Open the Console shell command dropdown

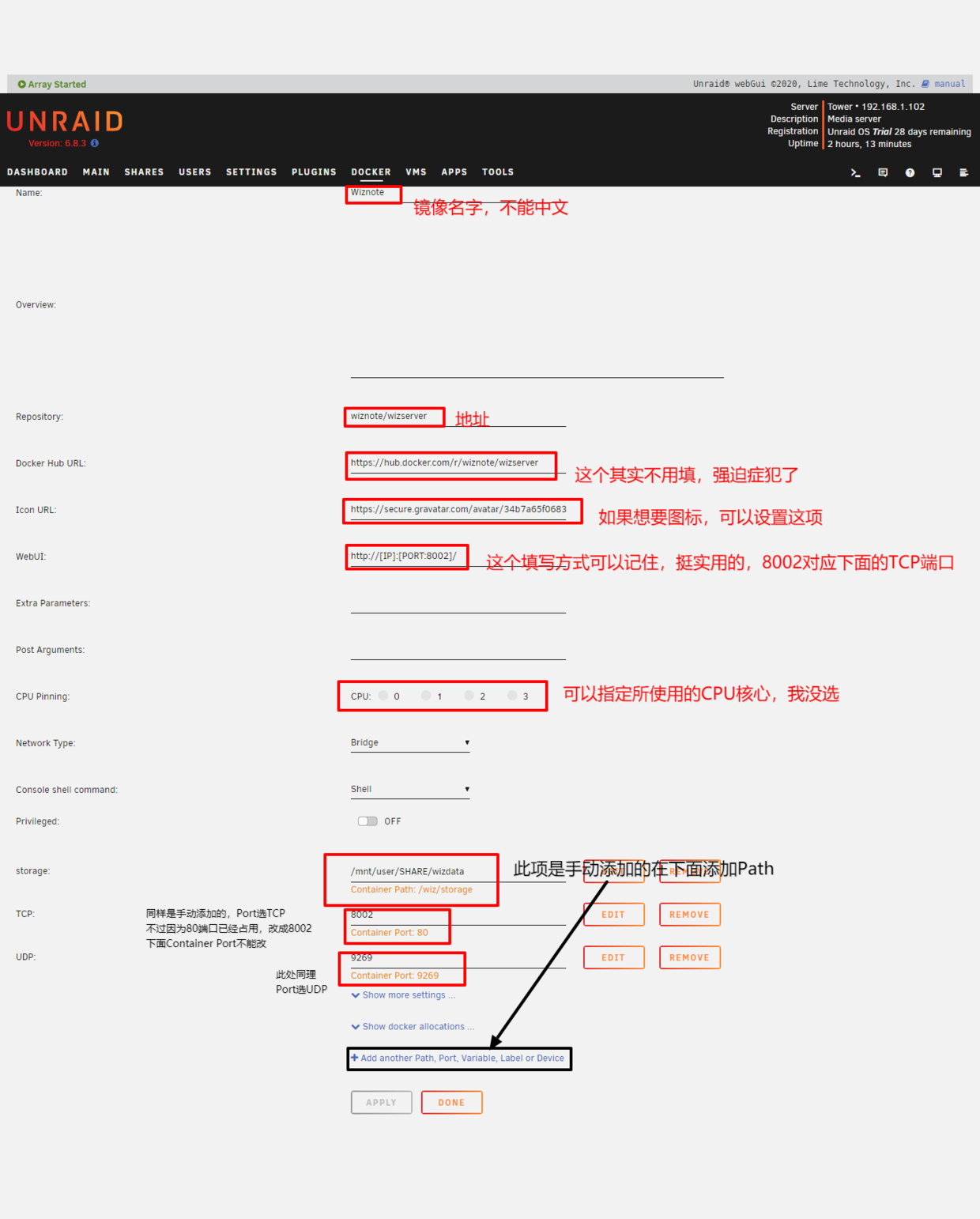click(410, 790)
